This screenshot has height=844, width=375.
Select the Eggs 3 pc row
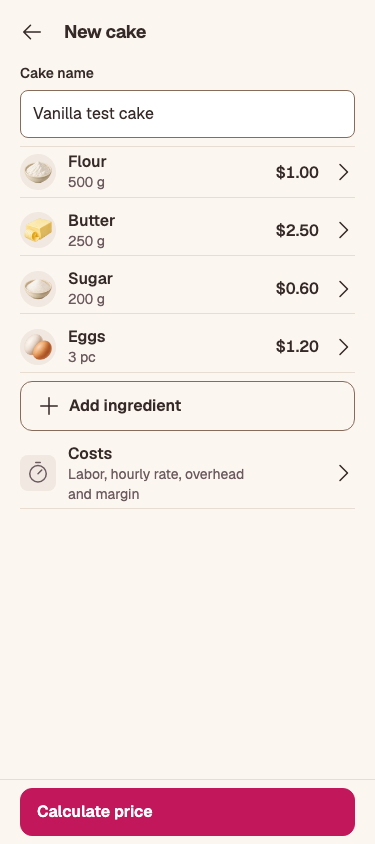[x=187, y=347]
